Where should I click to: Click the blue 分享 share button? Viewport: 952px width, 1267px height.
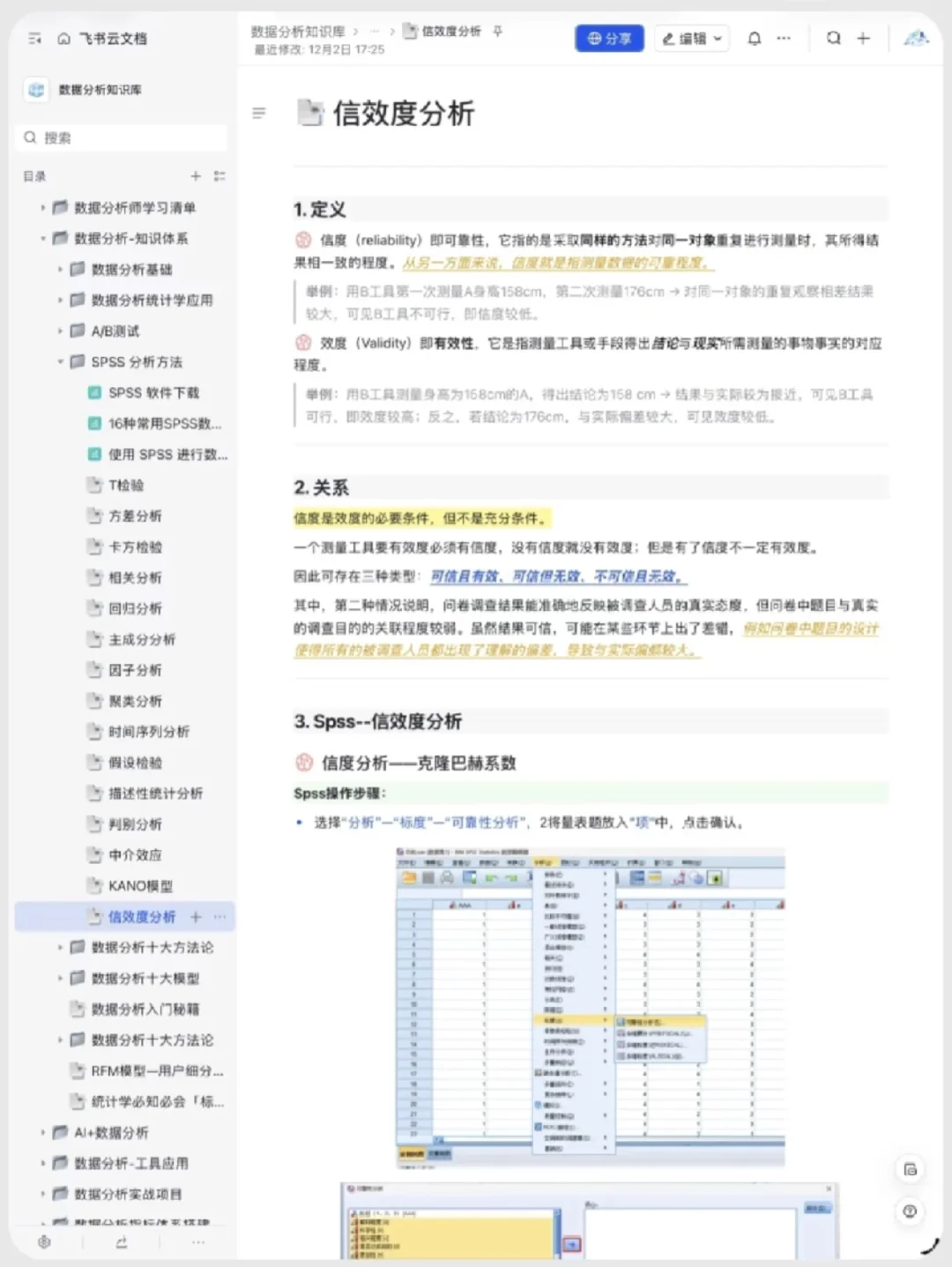[x=610, y=39]
